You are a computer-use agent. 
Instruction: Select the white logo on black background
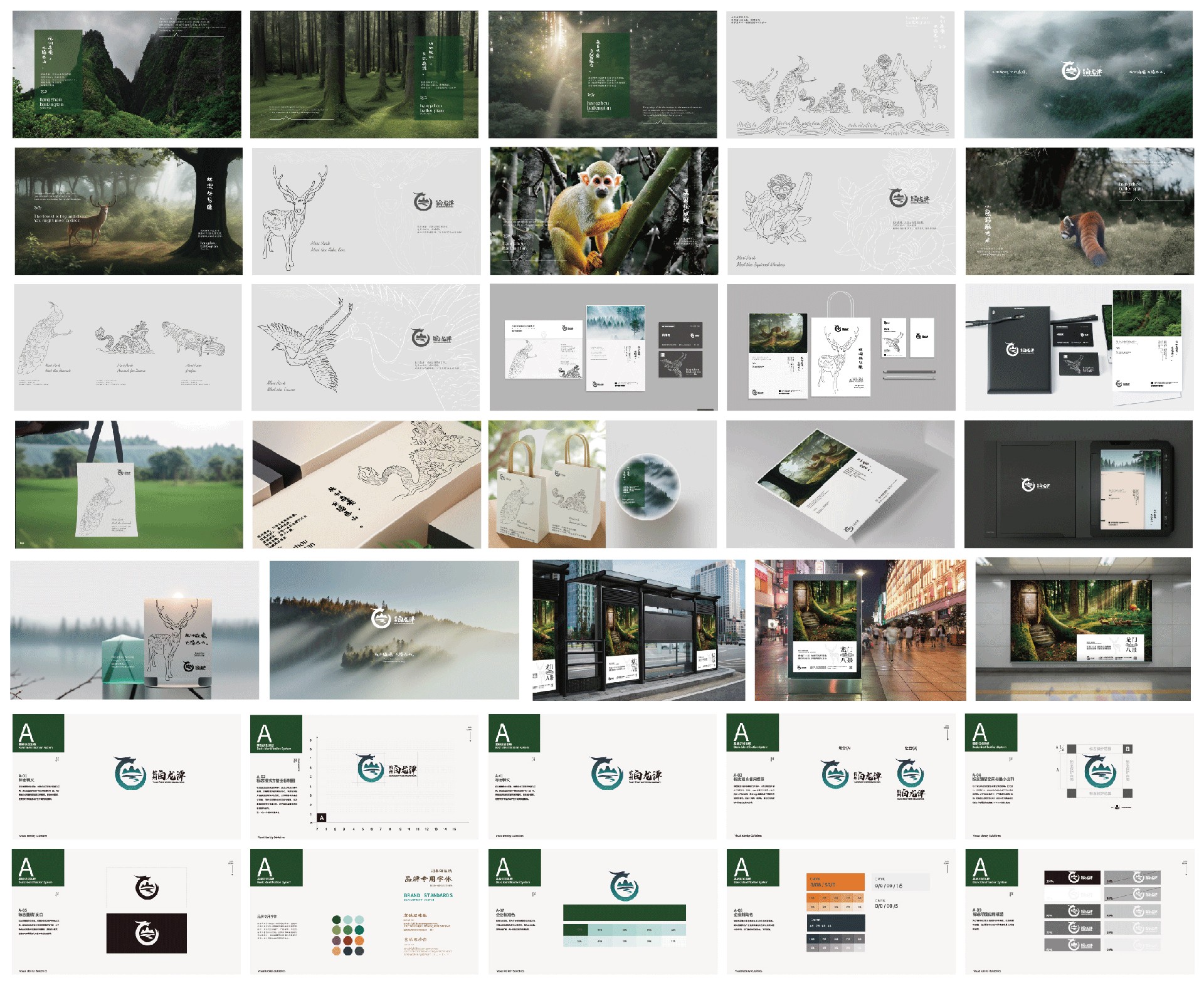click(x=147, y=933)
